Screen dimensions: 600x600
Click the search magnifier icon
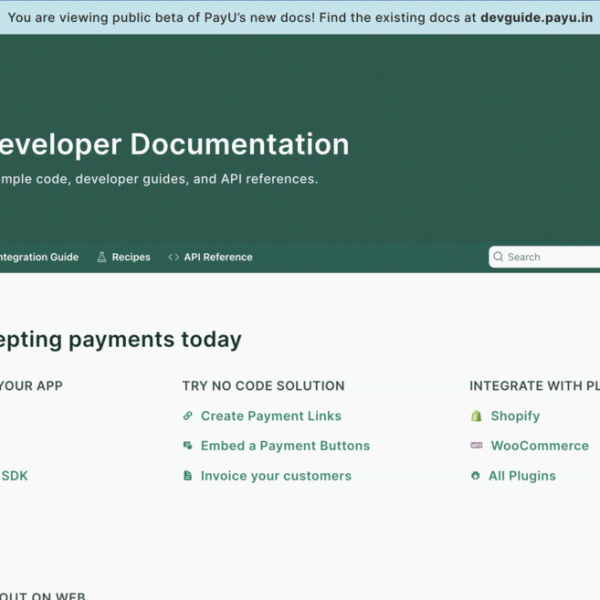[x=498, y=256]
